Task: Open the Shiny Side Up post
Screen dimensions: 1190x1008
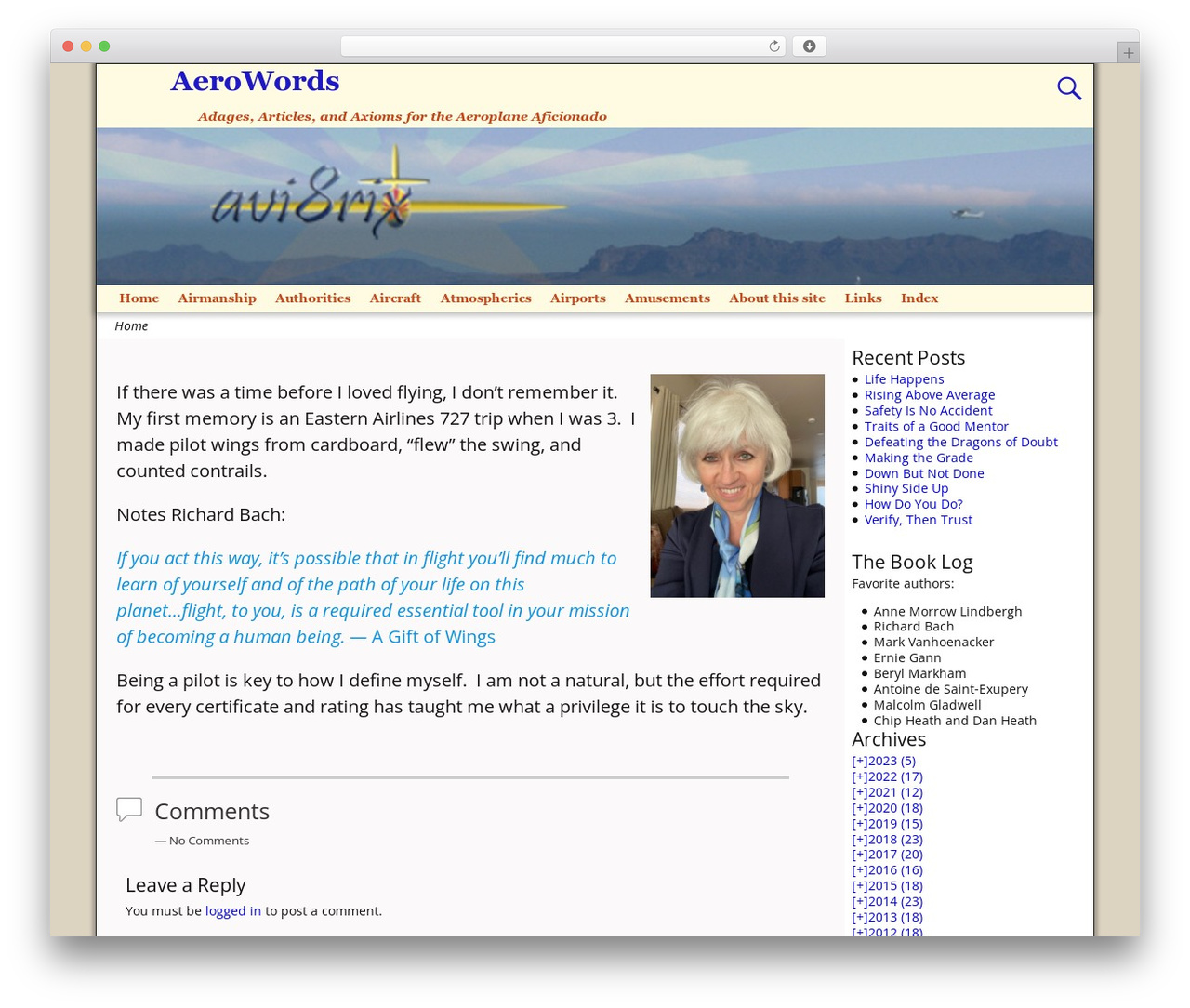Action: pyautogui.click(x=906, y=488)
